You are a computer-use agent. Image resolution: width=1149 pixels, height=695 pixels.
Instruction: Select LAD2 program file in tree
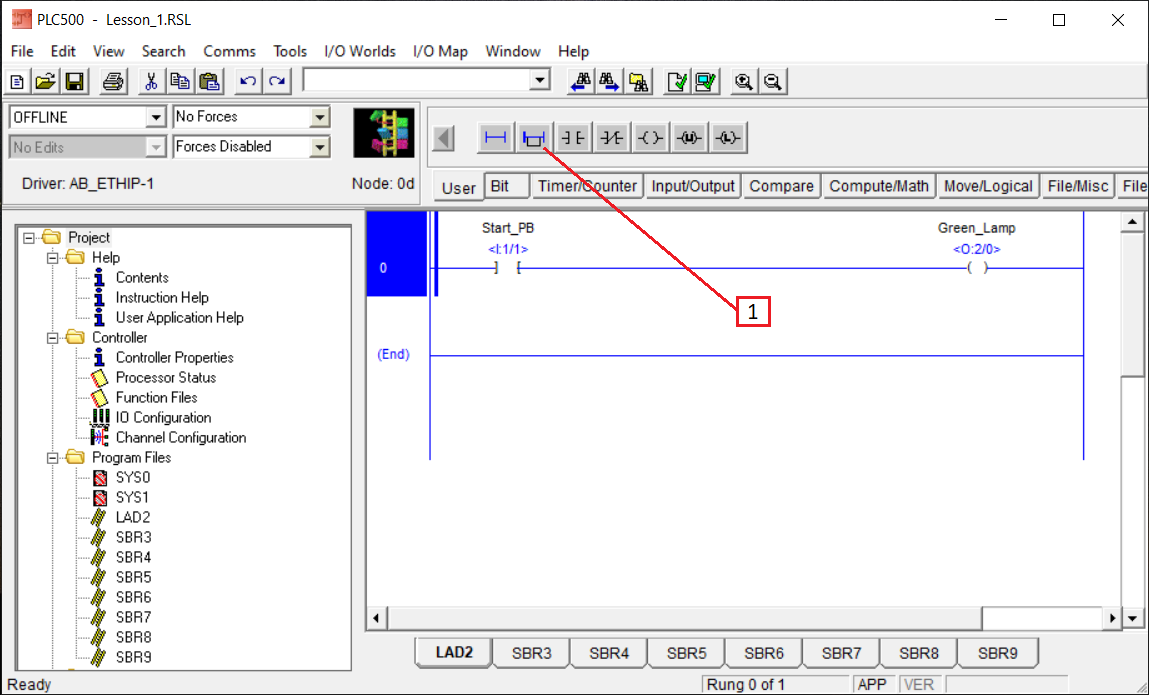(133, 518)
